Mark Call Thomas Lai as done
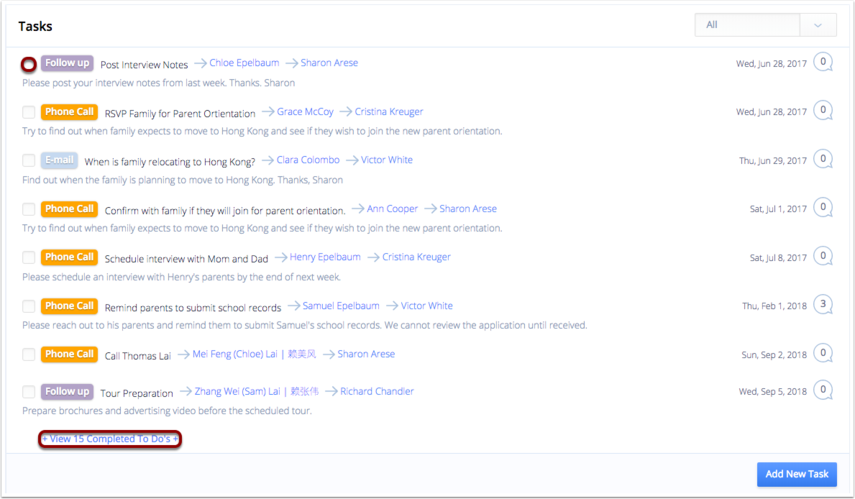Screen dimensions: 855x499 pyautogui.click(x=29, y=354)
